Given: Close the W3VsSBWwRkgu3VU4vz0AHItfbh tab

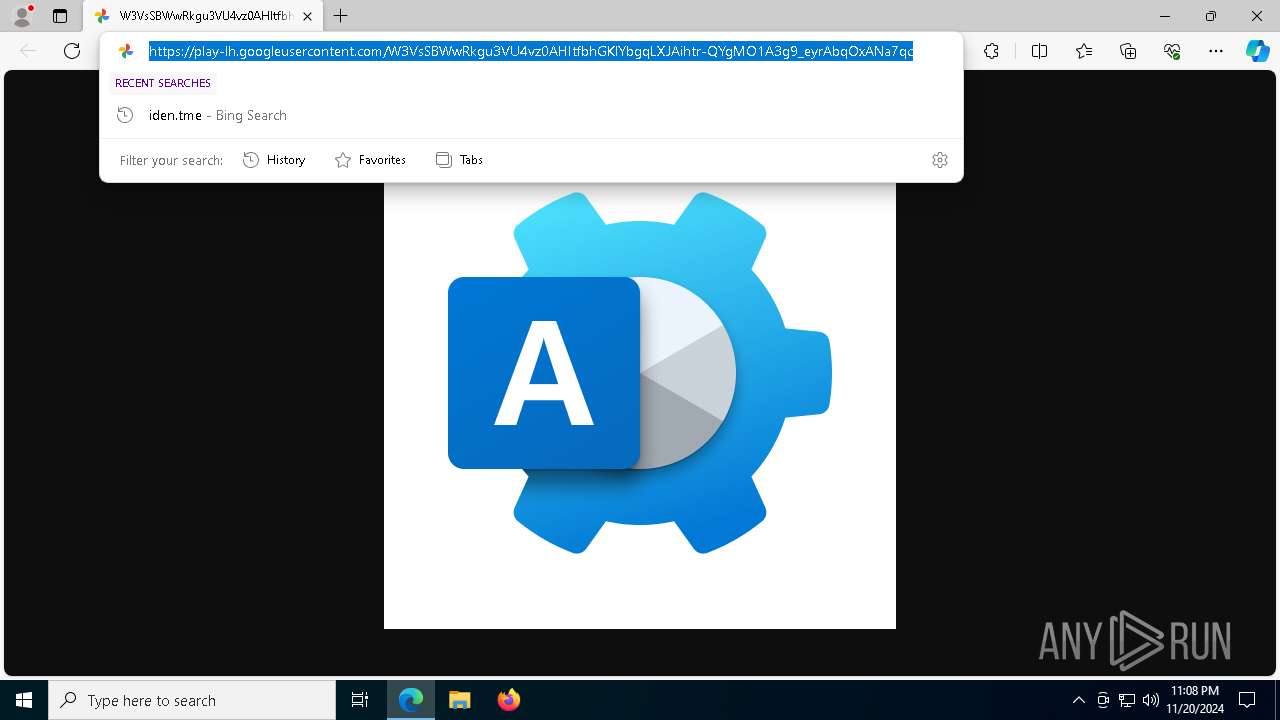Looking at the screenshot, I should click(307, 16).
